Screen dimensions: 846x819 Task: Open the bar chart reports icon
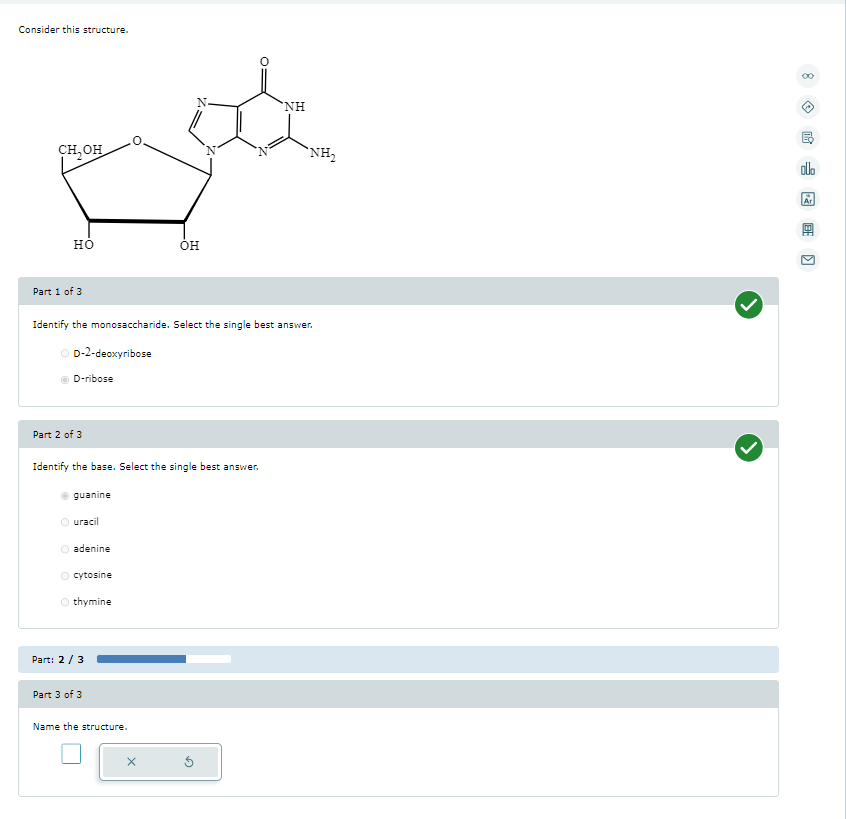click(808, 168)
